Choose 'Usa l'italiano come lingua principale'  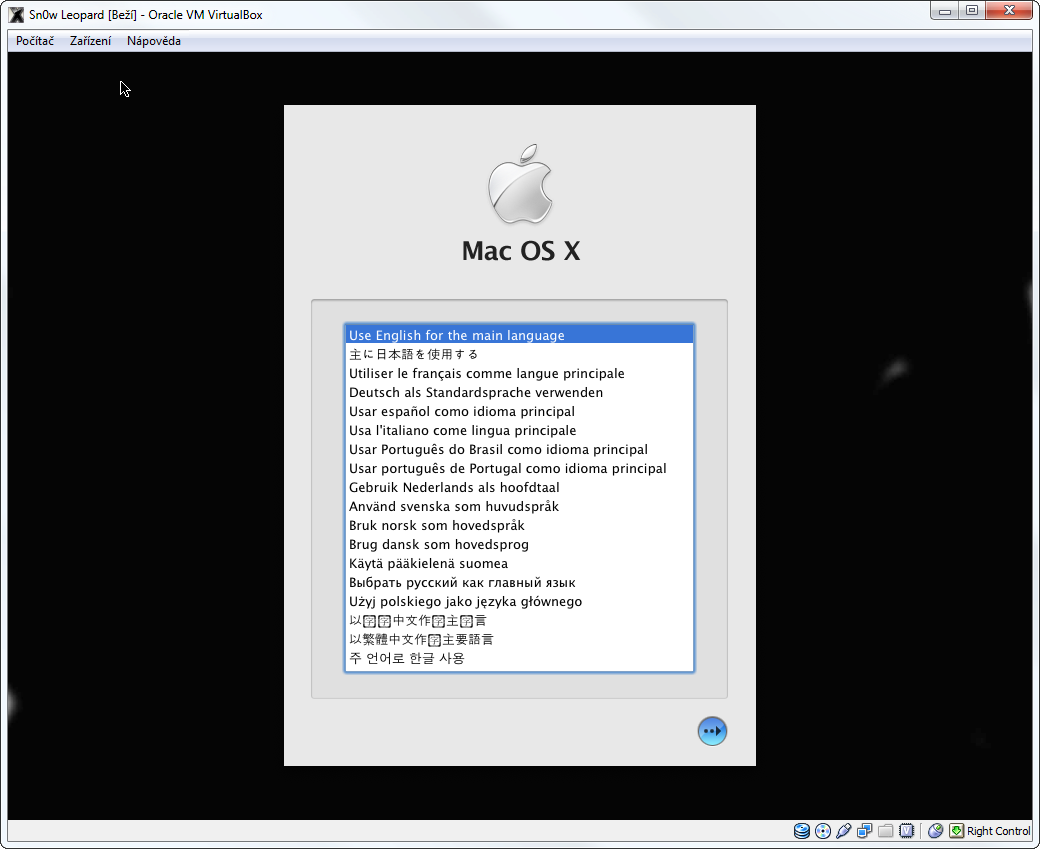519,430
